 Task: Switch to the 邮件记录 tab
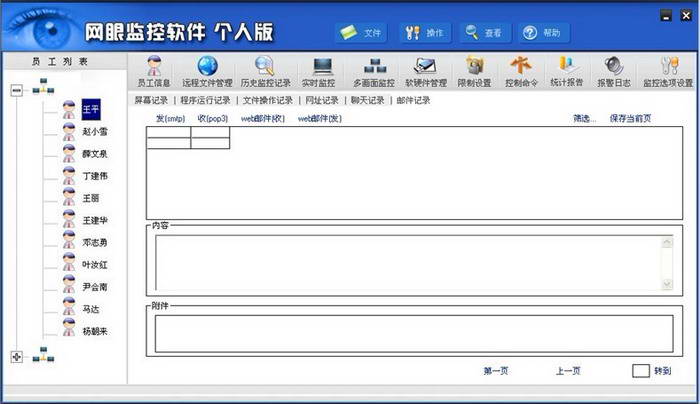(x=413, y=100)
